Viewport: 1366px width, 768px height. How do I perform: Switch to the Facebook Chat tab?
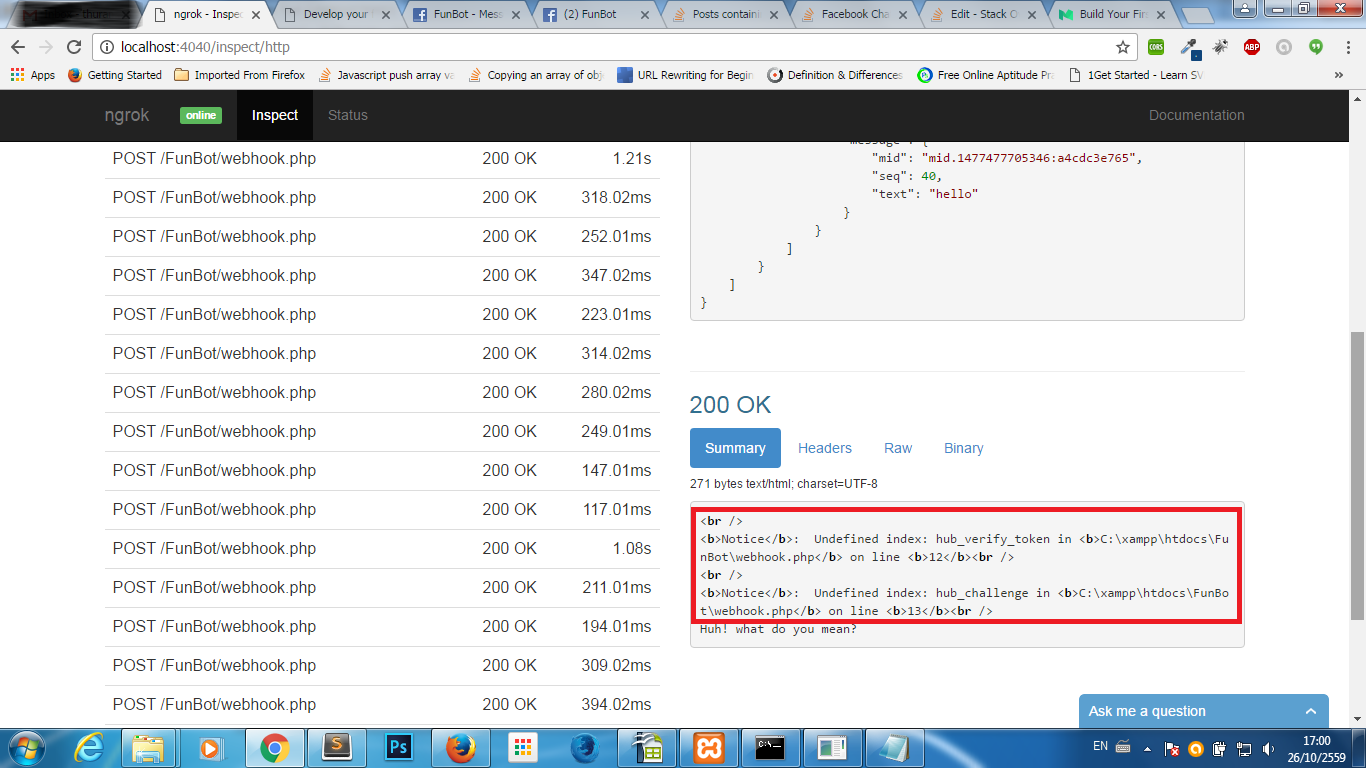[x=855, y=15]
